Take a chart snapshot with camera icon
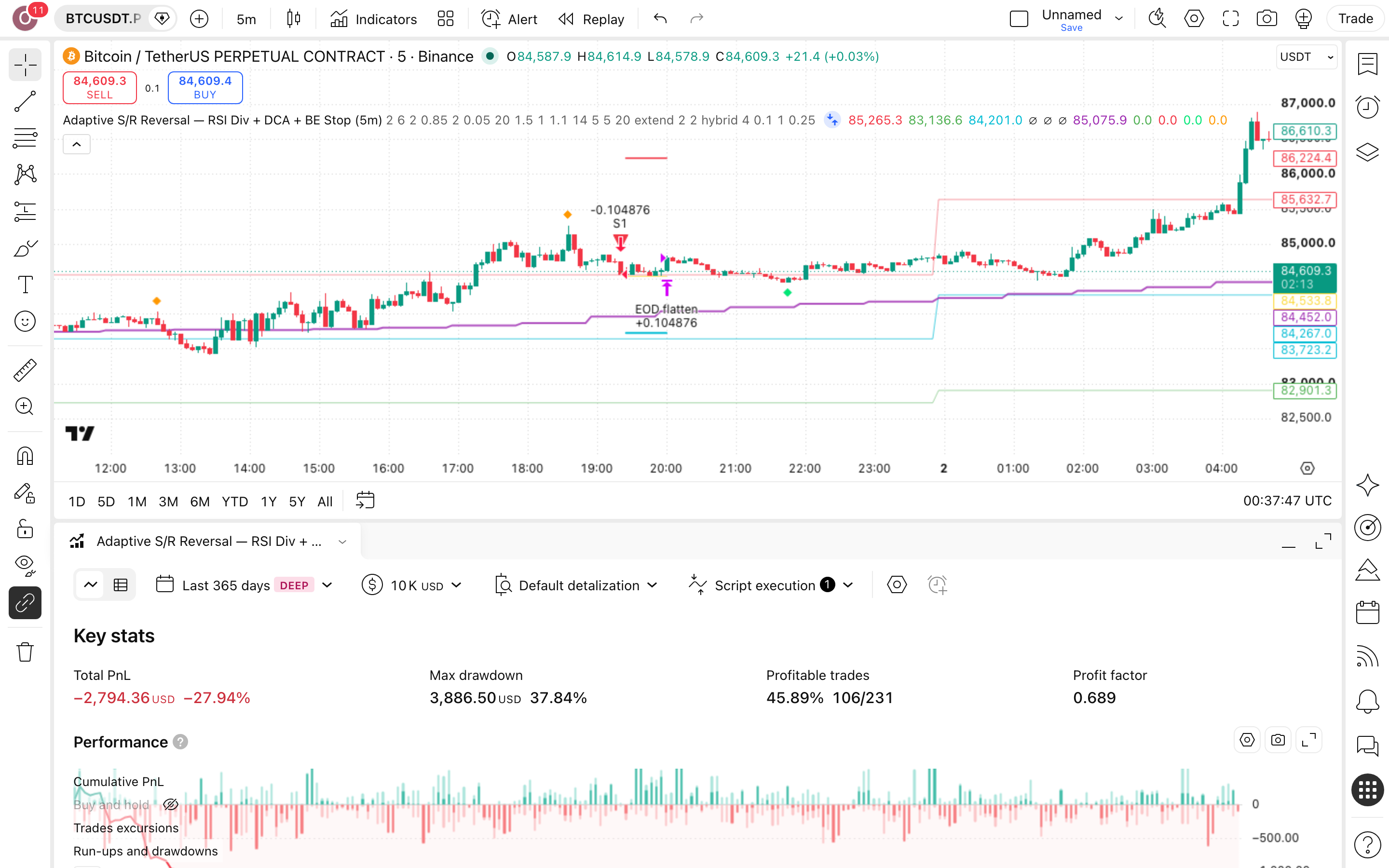 pyautogui.click(x=1267, y=19)
